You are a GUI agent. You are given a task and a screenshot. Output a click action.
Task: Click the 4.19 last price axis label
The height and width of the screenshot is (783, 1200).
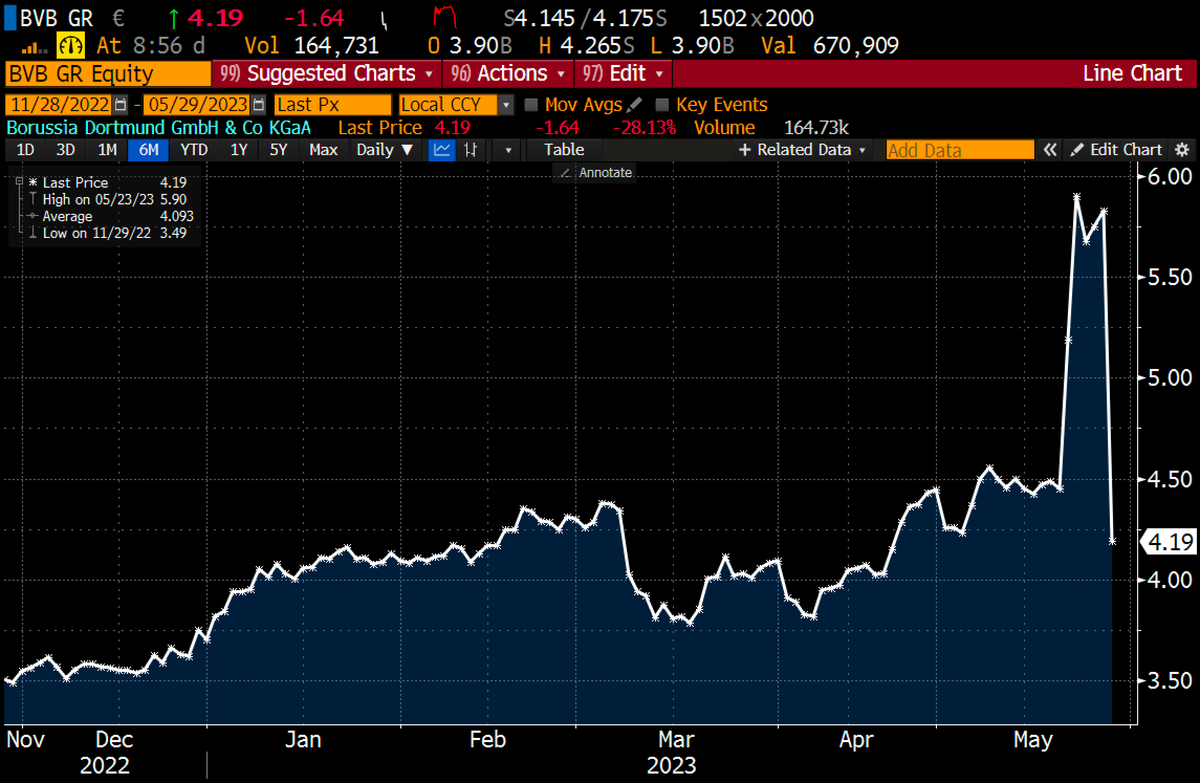click(1168, 542)
